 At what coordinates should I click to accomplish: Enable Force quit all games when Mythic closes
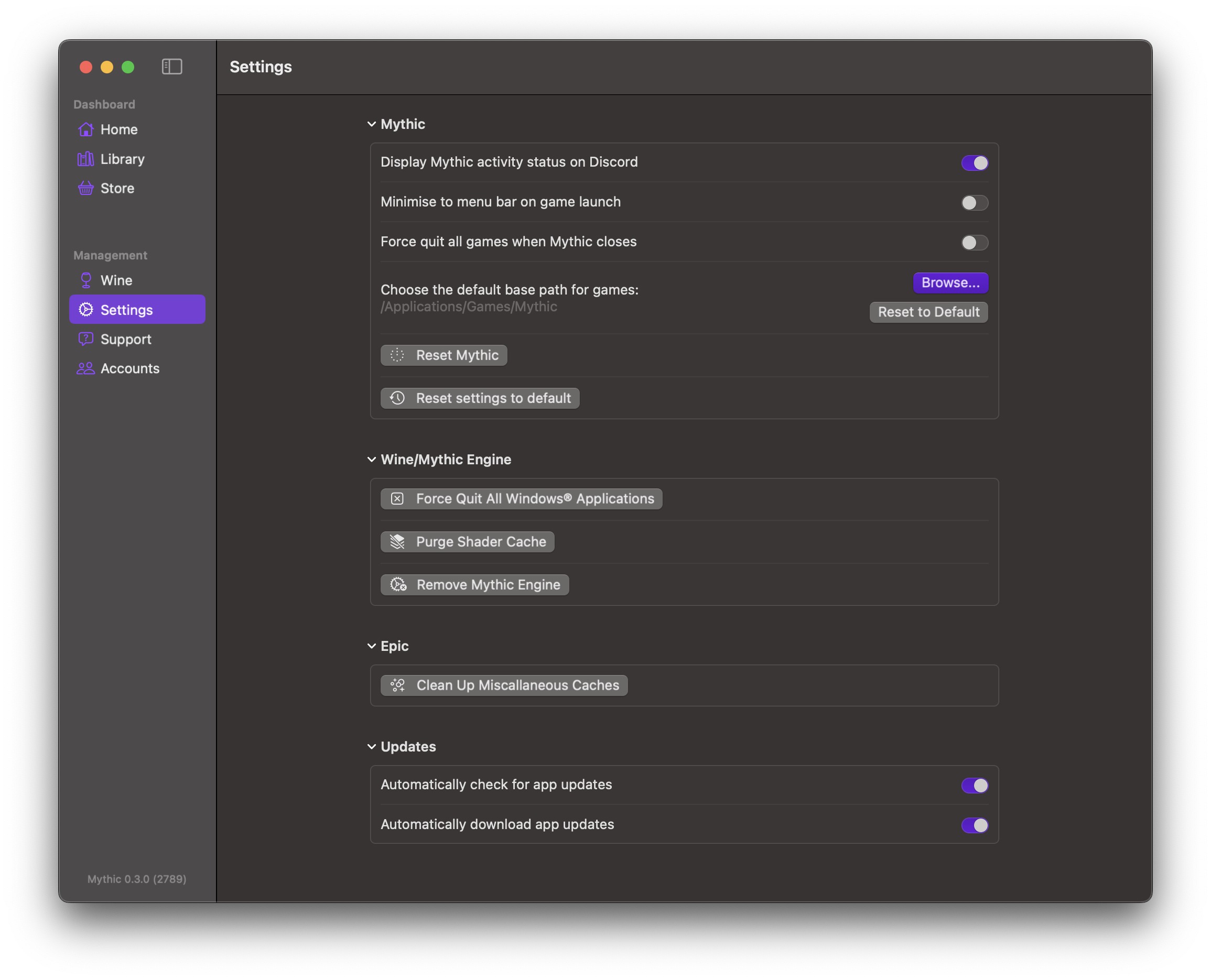(975, 242)
